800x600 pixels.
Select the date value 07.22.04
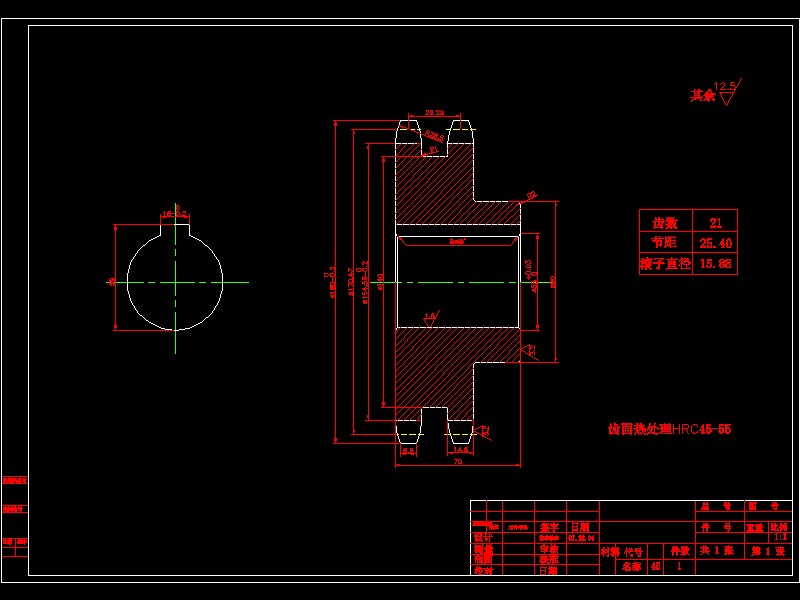pos(581,538)
